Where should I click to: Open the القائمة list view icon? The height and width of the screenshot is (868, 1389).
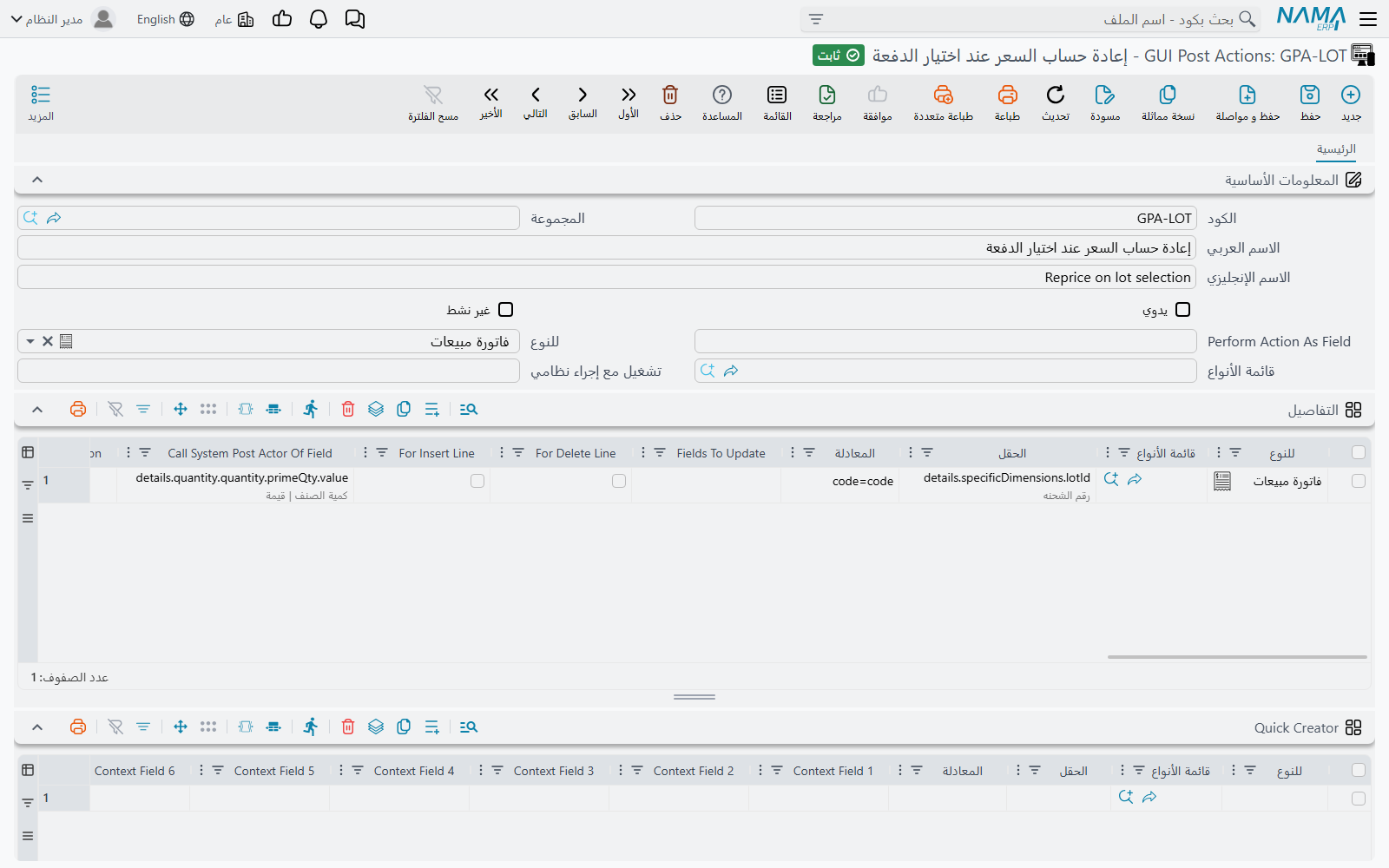(777, 95)
